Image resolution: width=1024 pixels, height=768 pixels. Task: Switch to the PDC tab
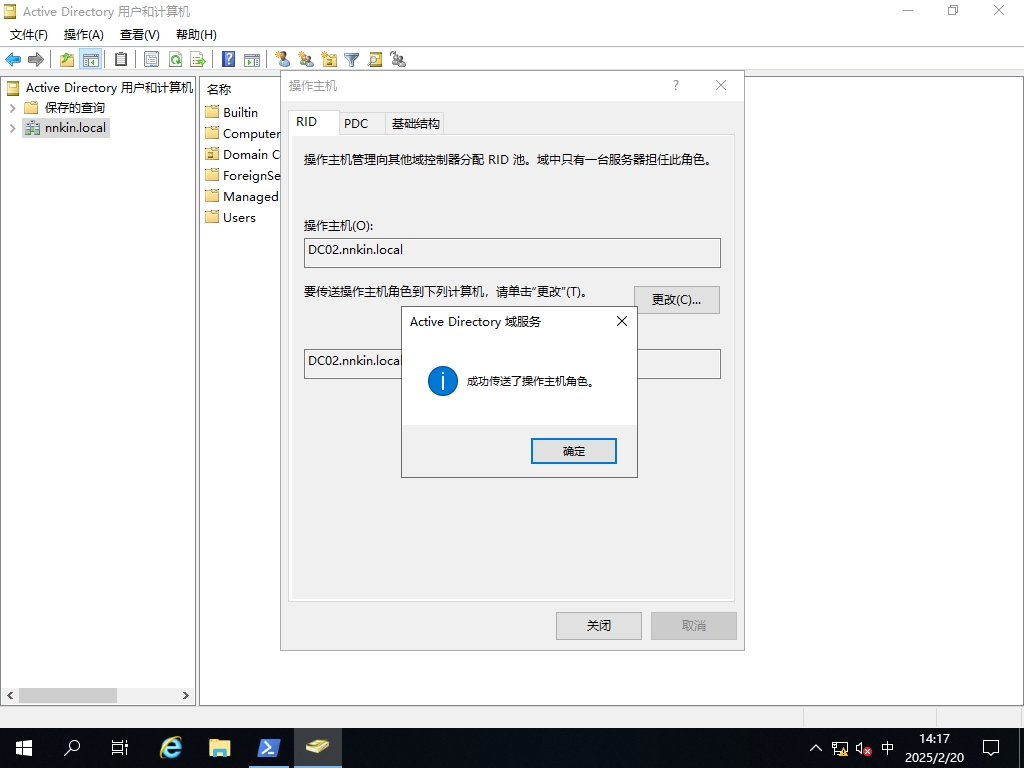pos(356,123)
